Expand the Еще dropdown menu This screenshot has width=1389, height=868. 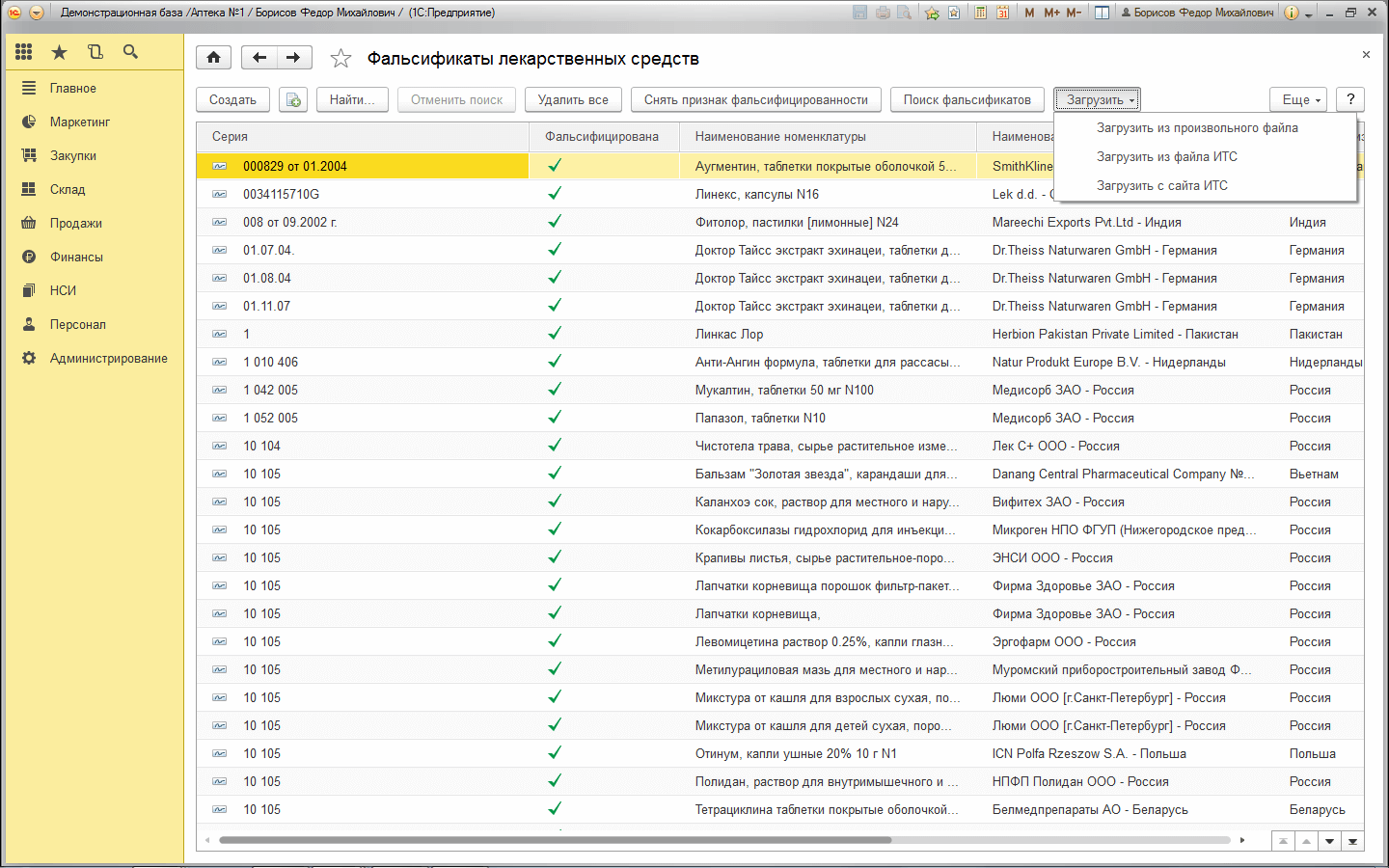coord(1299,99)
